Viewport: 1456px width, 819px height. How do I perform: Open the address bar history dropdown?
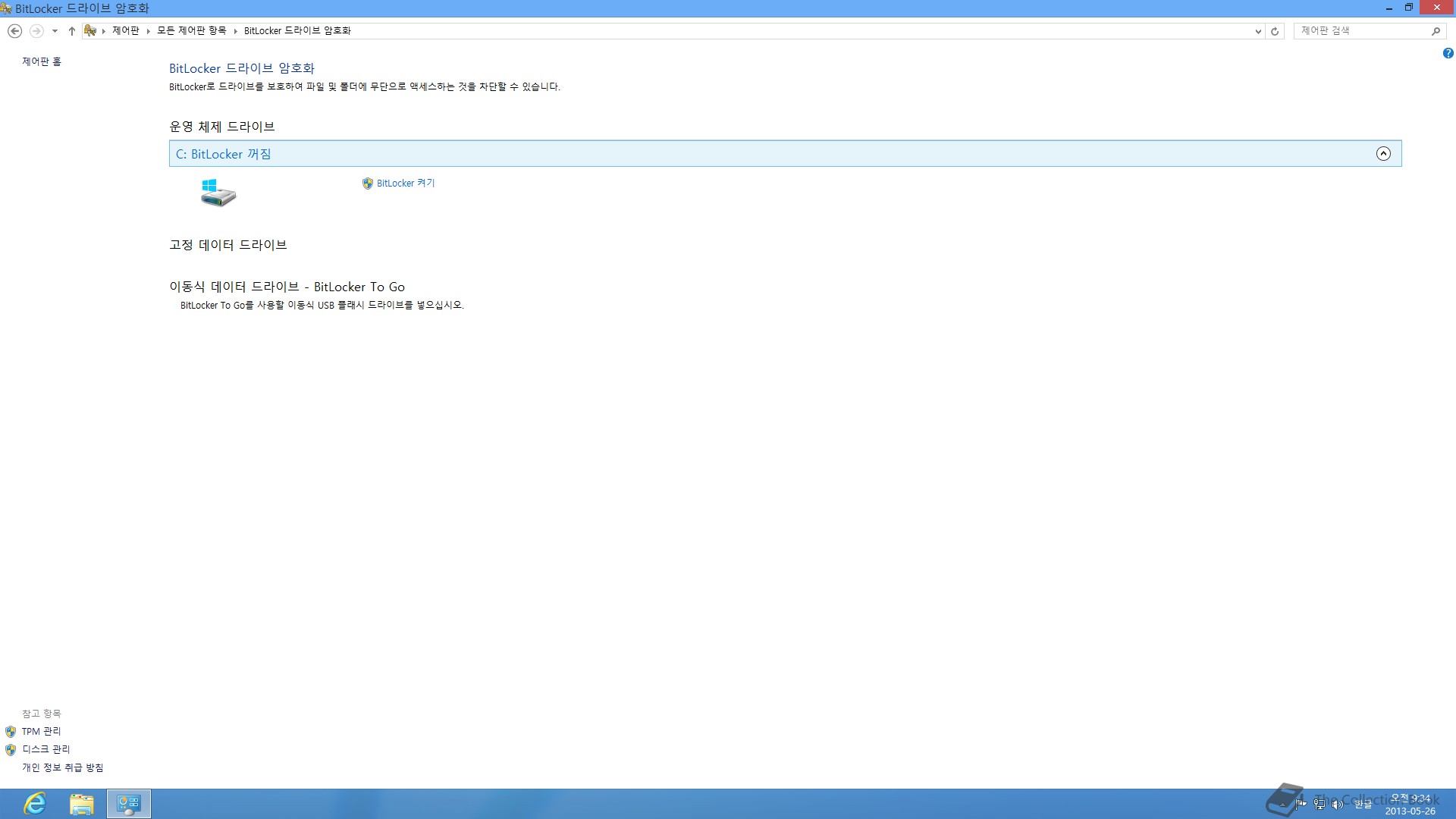click(1258, 31)
